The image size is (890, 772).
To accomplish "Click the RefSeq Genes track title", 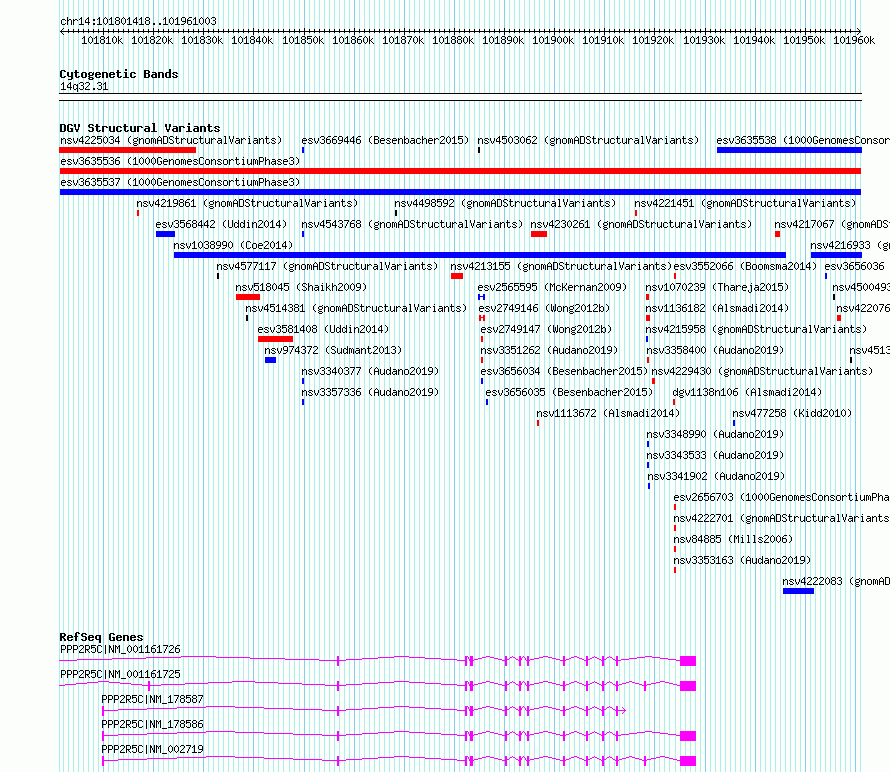I will pos(101,637).
